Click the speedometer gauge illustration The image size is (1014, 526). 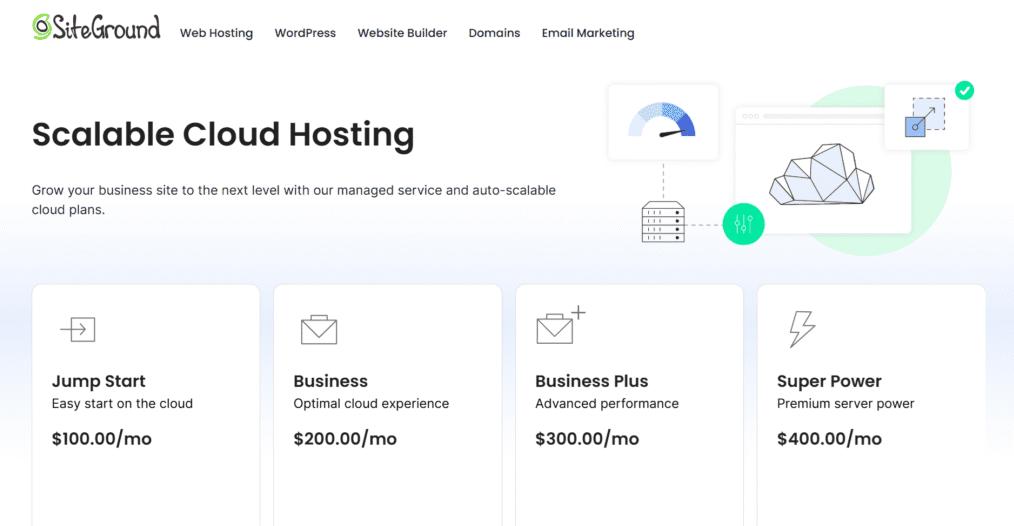pyautogui.click(x=663, y=122)
